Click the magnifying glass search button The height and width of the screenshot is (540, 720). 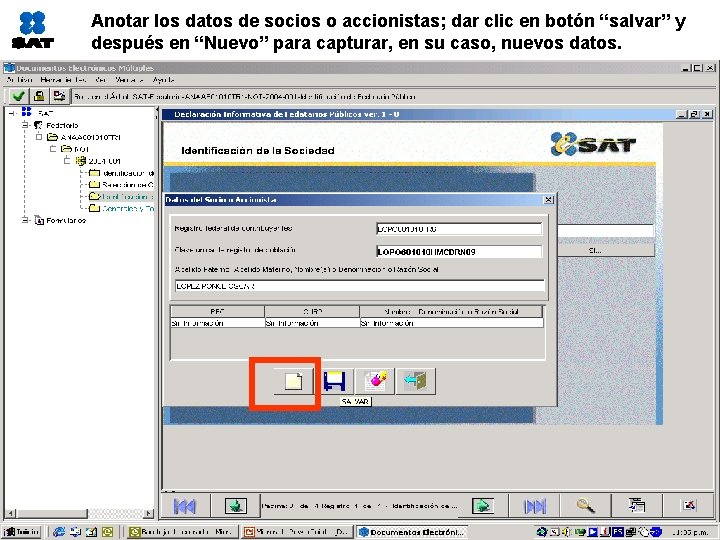click(x=585, y=506)
